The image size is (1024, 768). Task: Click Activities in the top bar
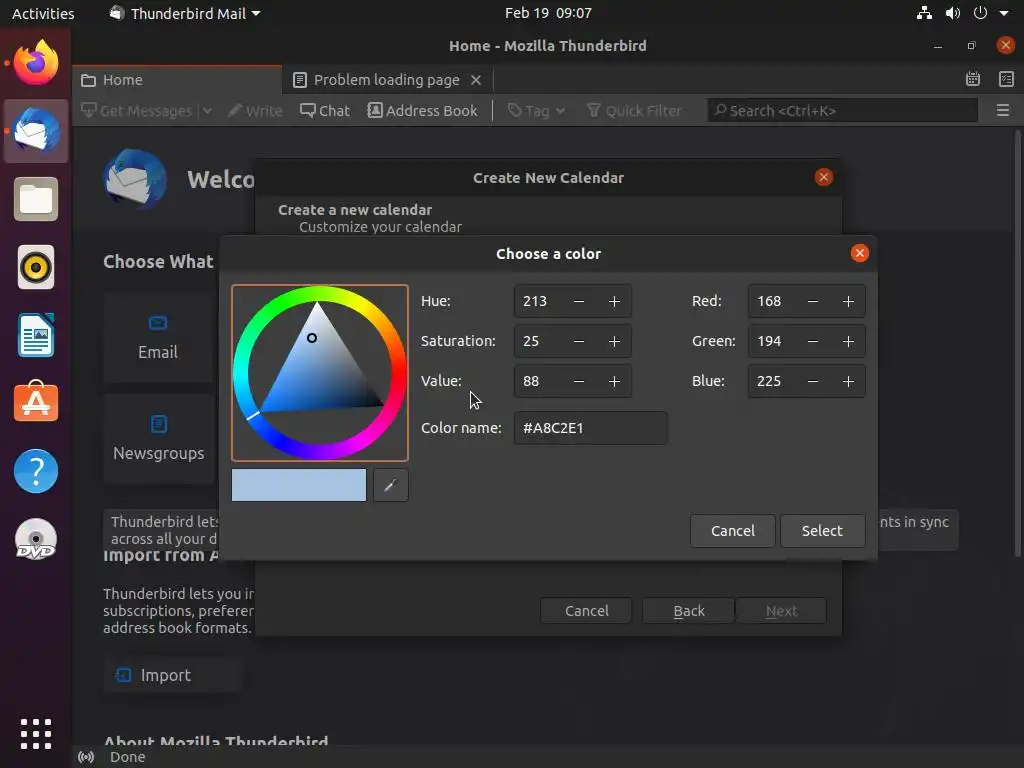[43, 13]
